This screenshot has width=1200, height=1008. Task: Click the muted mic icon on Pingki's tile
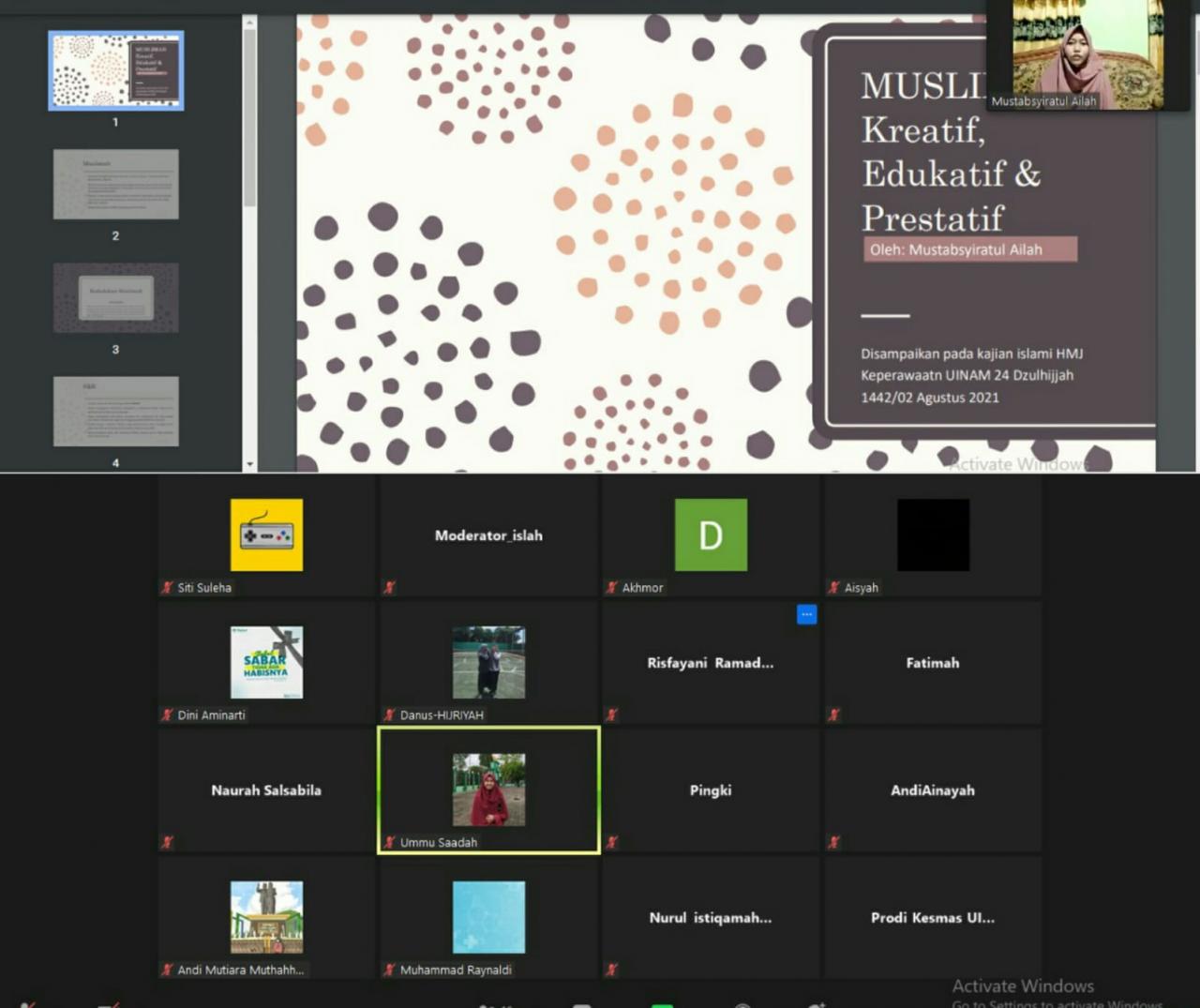[x=612, y=842]
